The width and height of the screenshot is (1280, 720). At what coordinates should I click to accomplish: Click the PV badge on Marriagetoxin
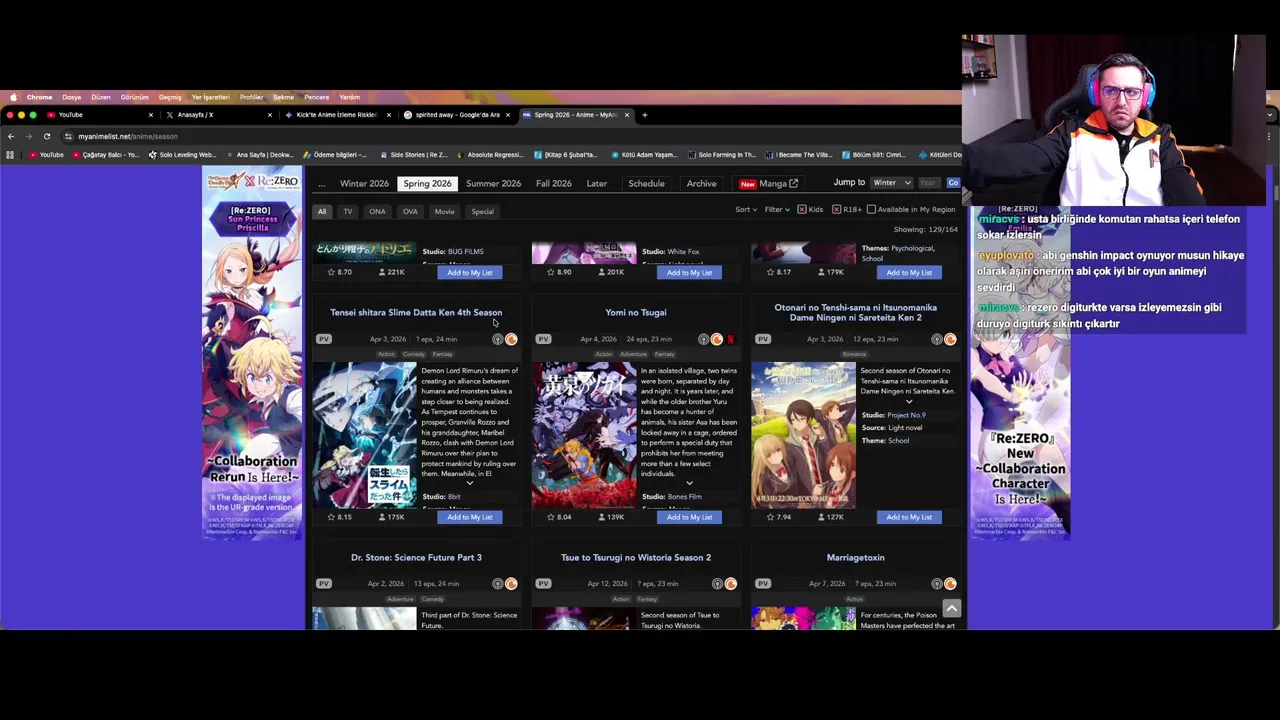pyautogui.click(x=763, y=583)
